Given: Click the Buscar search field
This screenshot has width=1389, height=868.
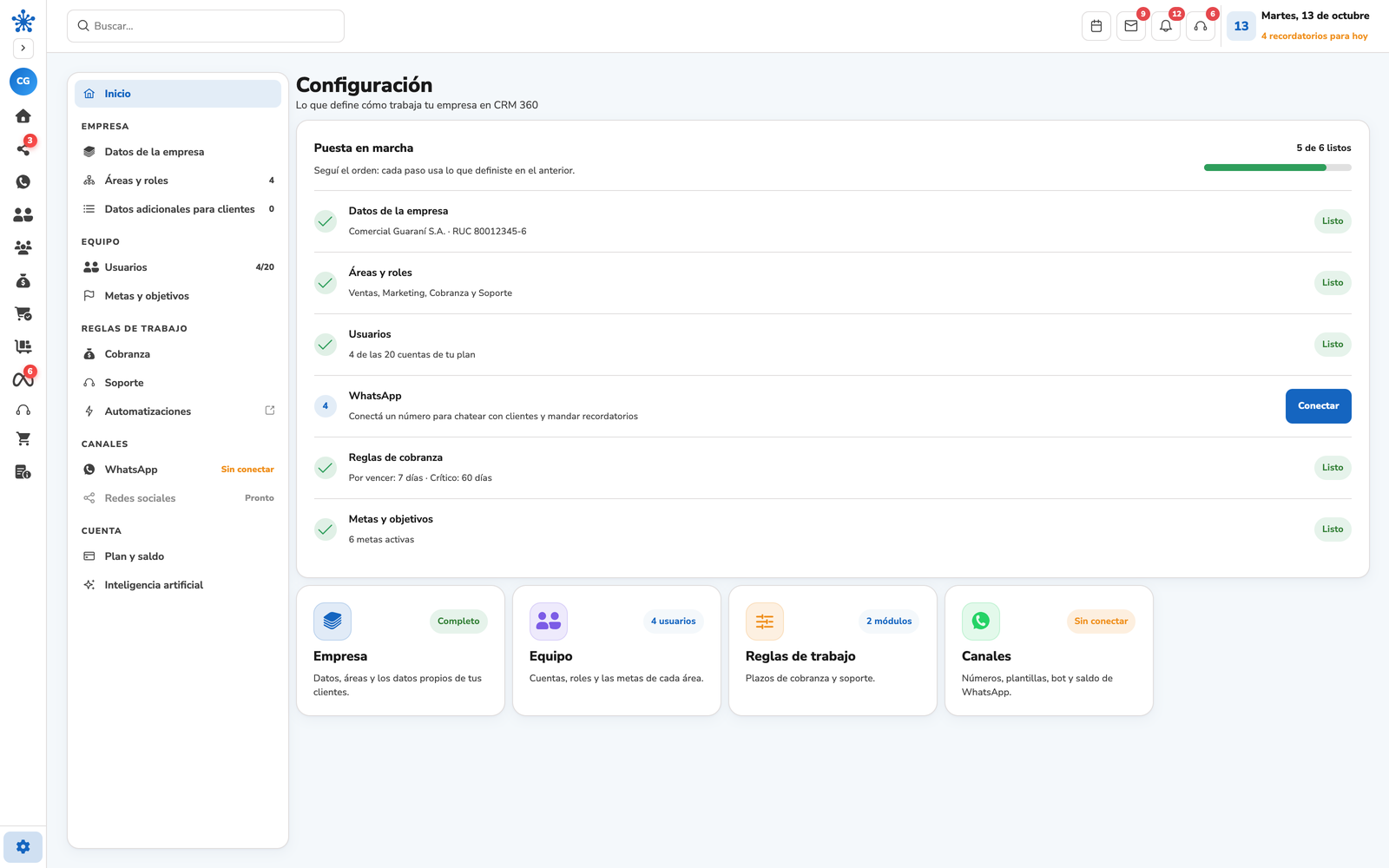Looking at the screenshot, I should coord(206,26).
